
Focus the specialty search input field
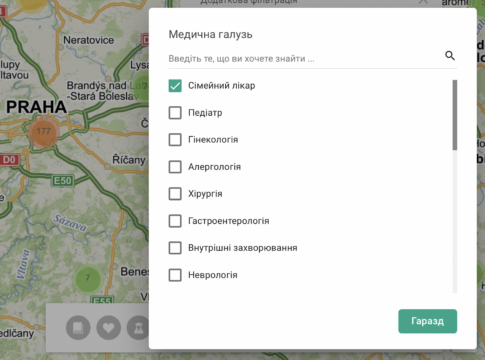(x=305, y=59)
